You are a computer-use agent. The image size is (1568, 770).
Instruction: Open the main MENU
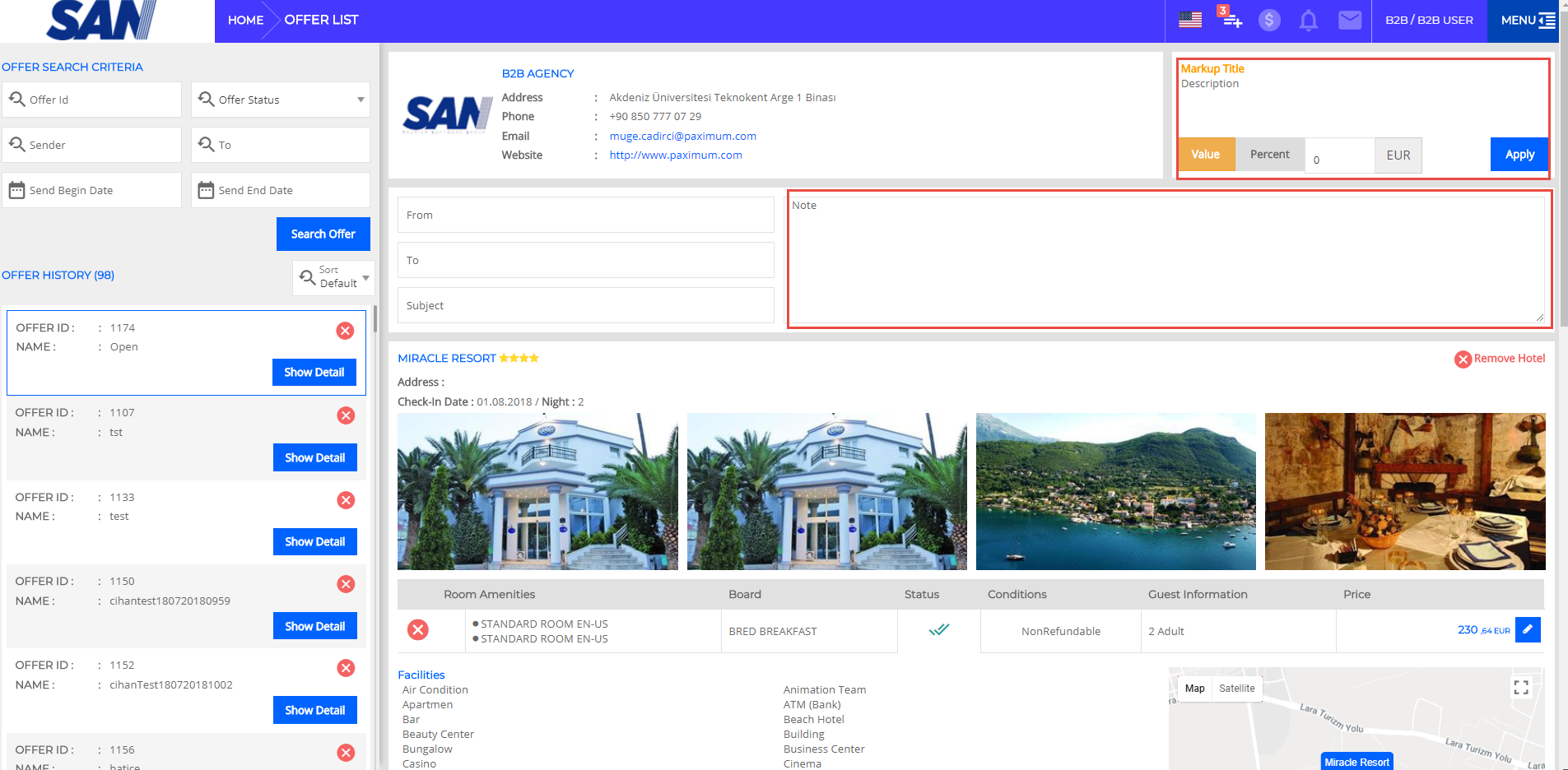point(1527,21)
